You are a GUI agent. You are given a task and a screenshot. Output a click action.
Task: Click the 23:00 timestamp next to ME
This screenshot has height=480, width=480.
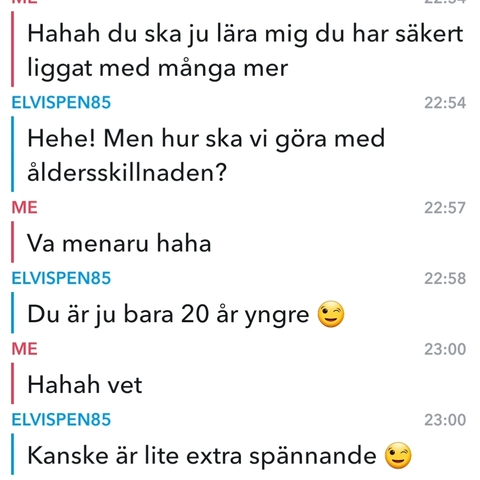(445, 349)
